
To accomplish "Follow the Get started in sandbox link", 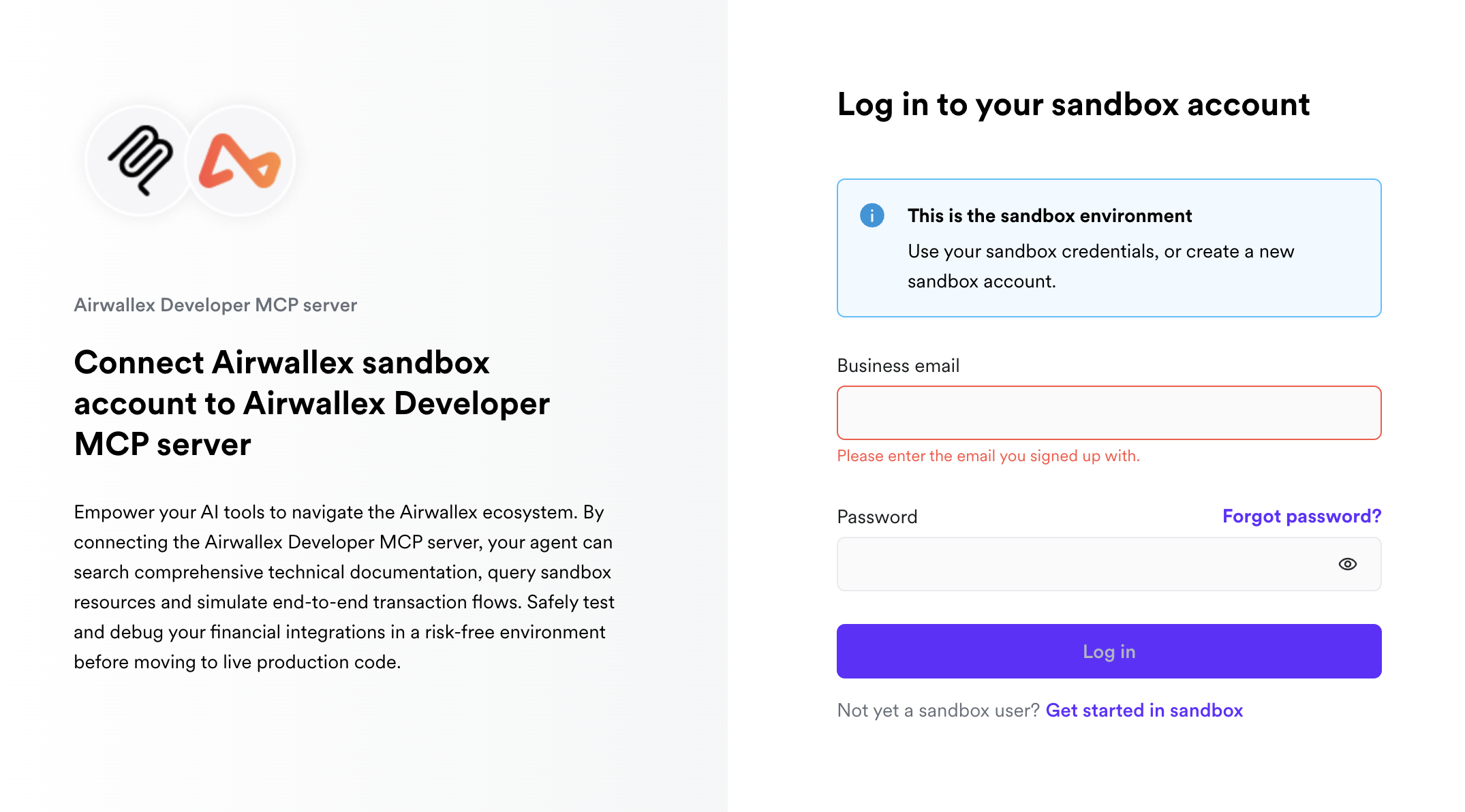I will tap(1144, 710).
